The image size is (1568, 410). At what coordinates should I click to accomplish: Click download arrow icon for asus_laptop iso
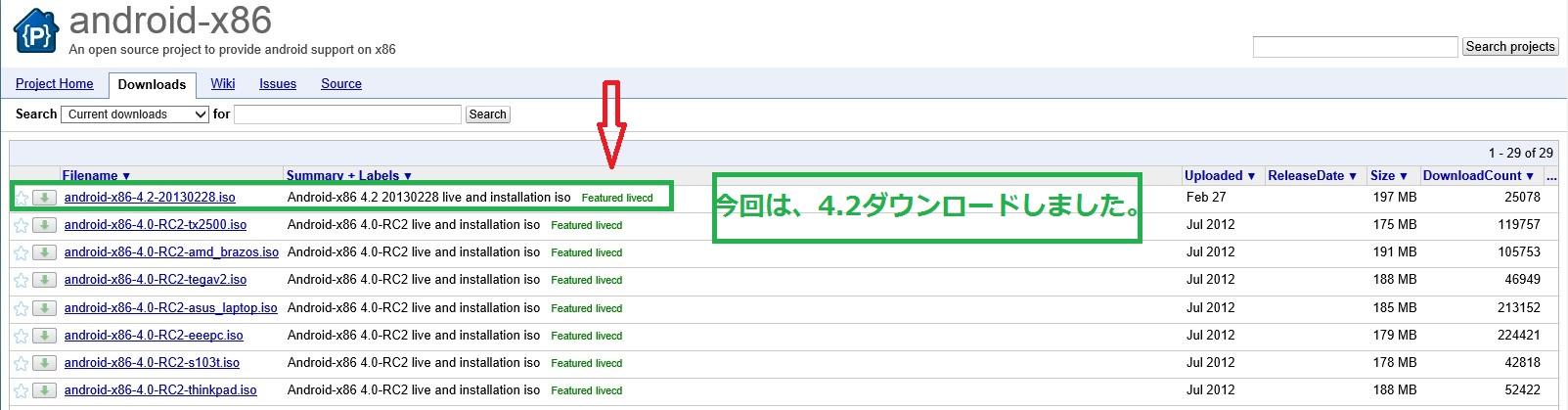coord(44,308)
